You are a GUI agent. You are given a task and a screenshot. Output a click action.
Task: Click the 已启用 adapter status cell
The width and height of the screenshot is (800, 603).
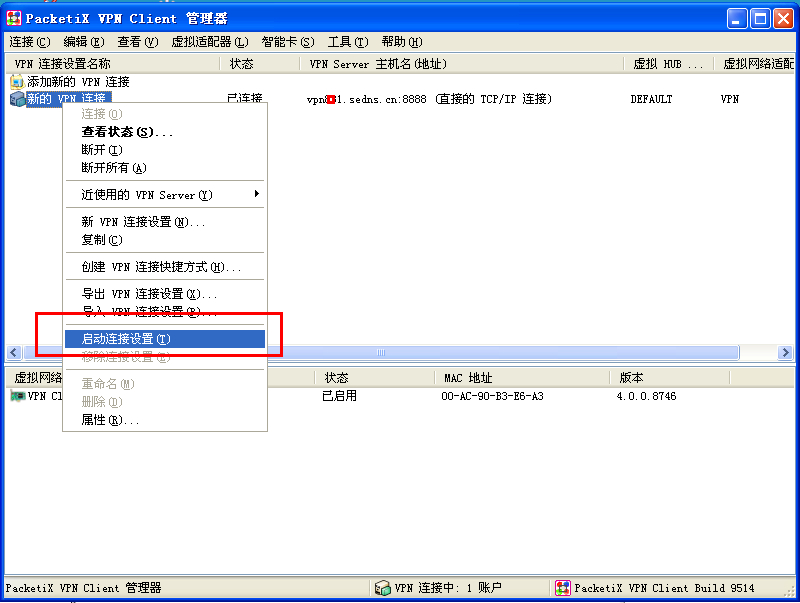pyautogui.click(x=339, y=396)
